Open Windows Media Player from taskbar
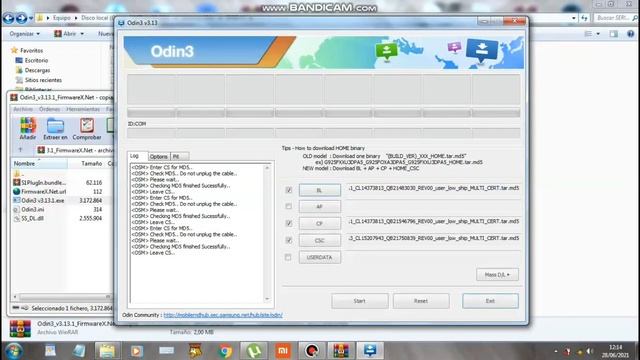 (x=137, y=351)
